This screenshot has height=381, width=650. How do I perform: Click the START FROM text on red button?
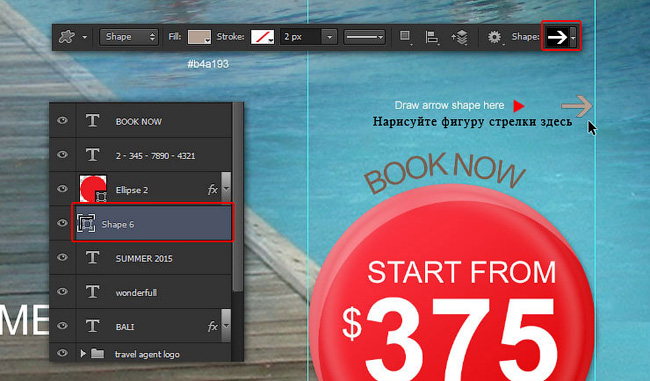click(x=461, y=272)
